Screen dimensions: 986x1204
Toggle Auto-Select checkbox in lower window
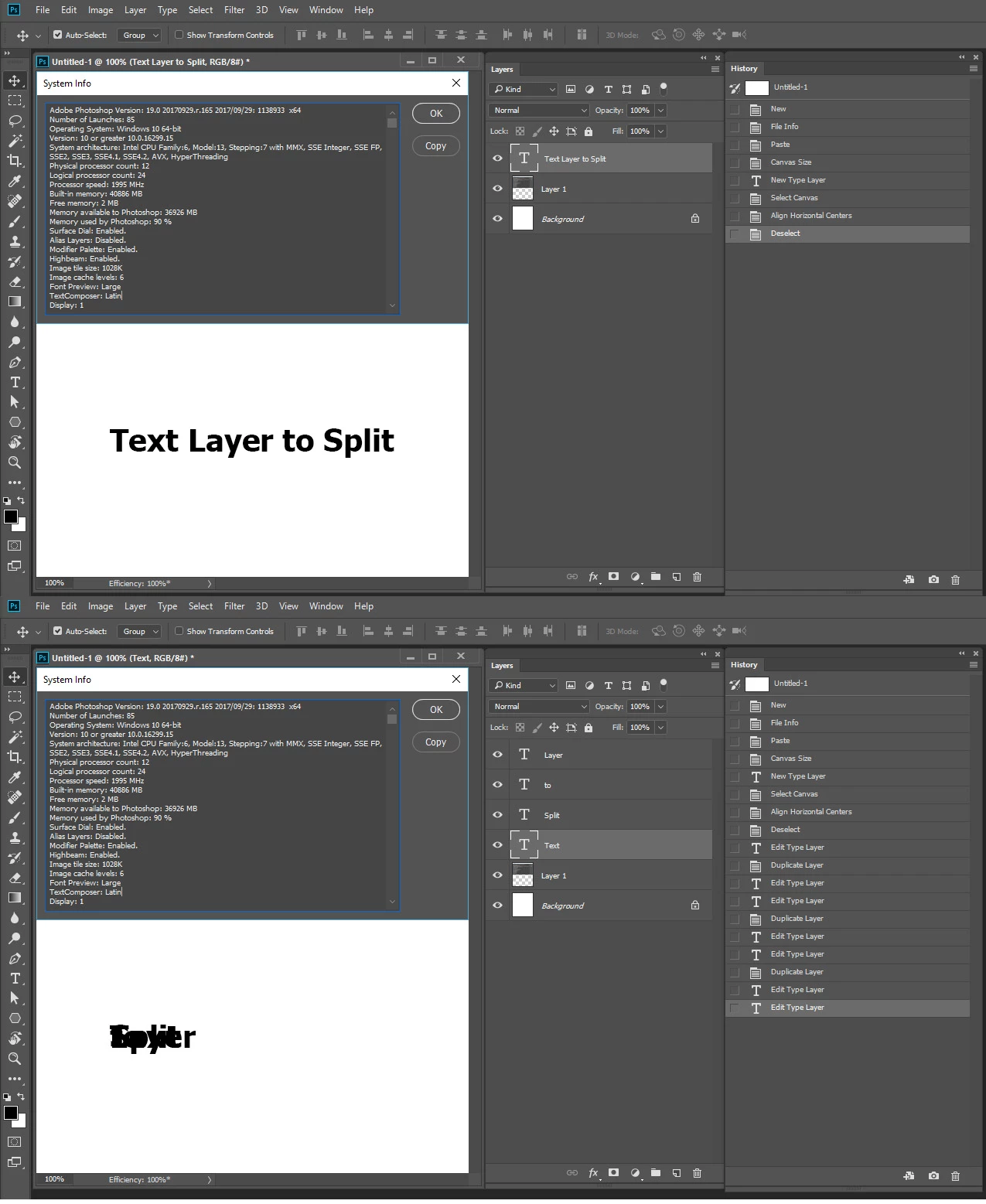pos(57,631)
